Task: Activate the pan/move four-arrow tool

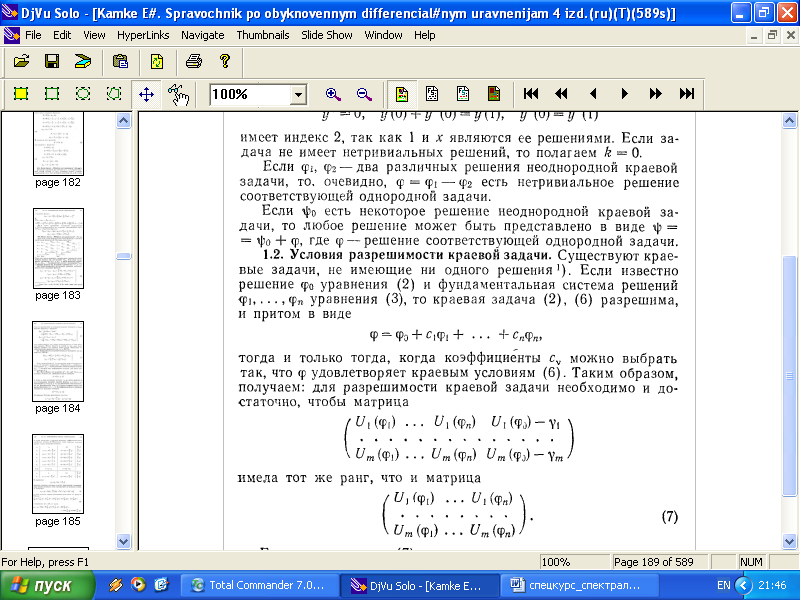Action: 146,94
